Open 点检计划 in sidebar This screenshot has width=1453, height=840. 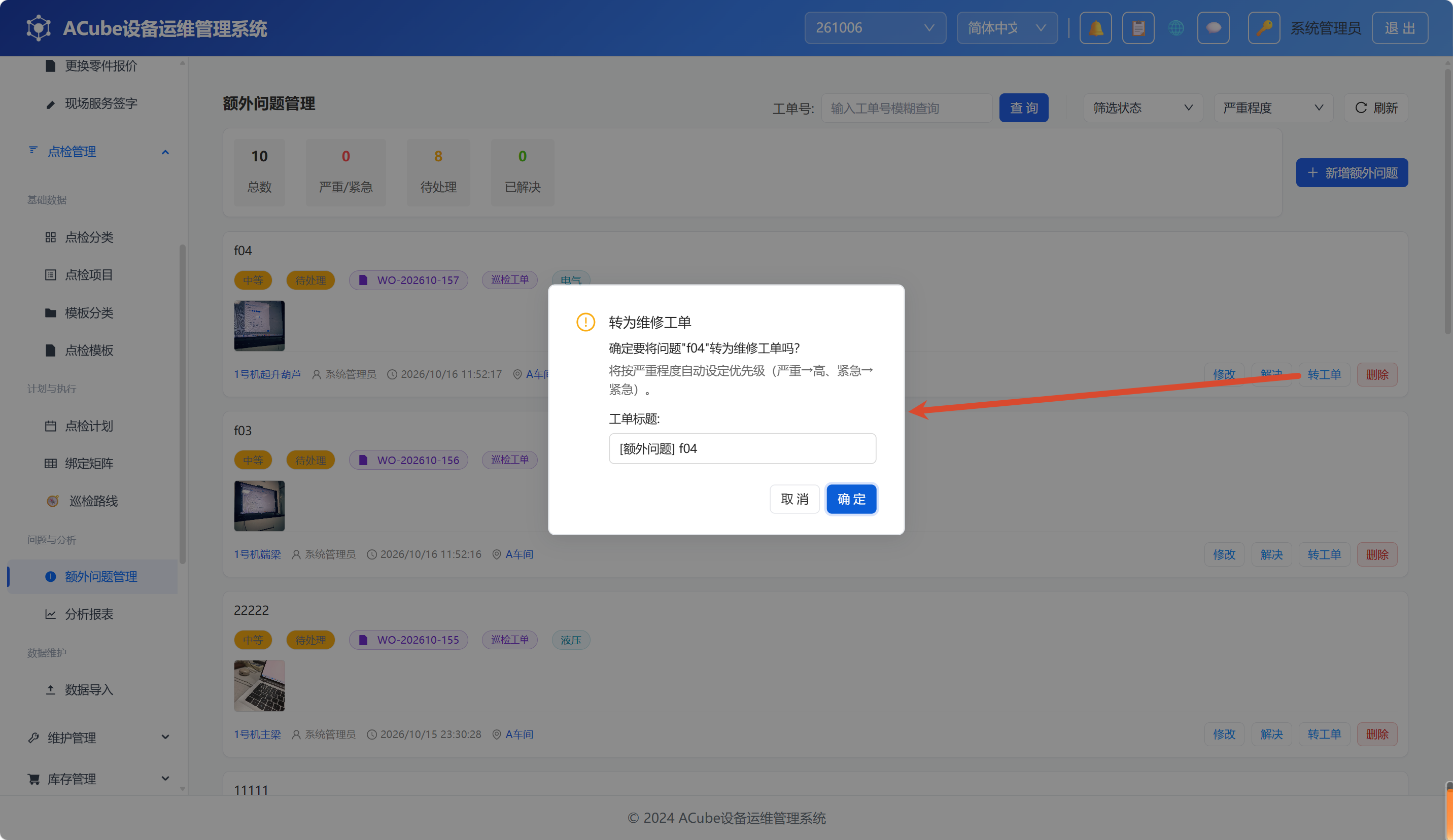pyautogui.click(x=89, y=426)
